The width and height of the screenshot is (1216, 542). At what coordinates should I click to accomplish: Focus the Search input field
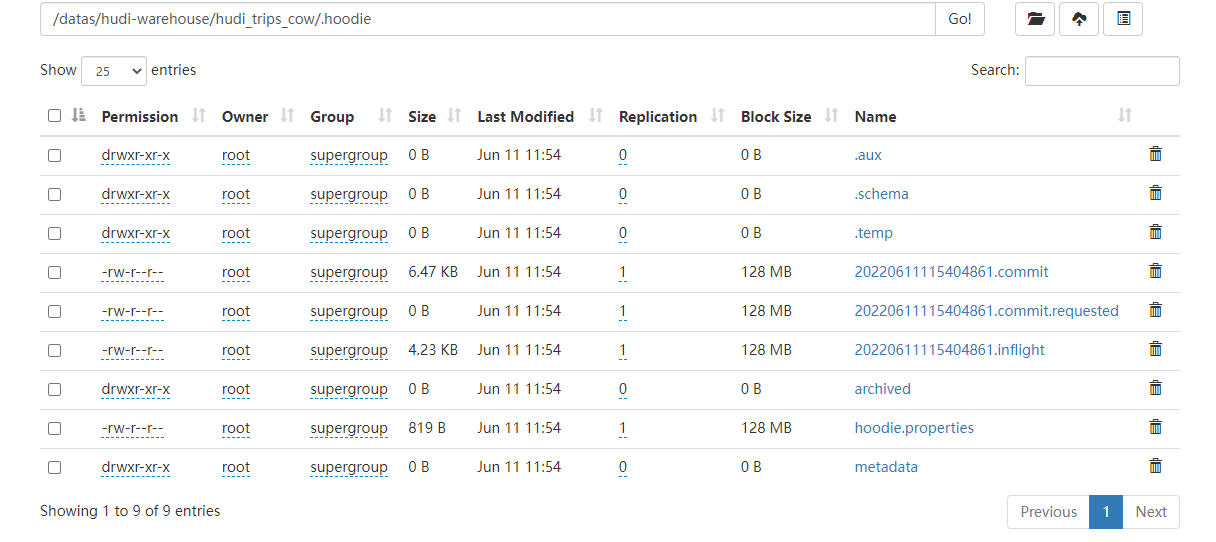coord(1102,71)
